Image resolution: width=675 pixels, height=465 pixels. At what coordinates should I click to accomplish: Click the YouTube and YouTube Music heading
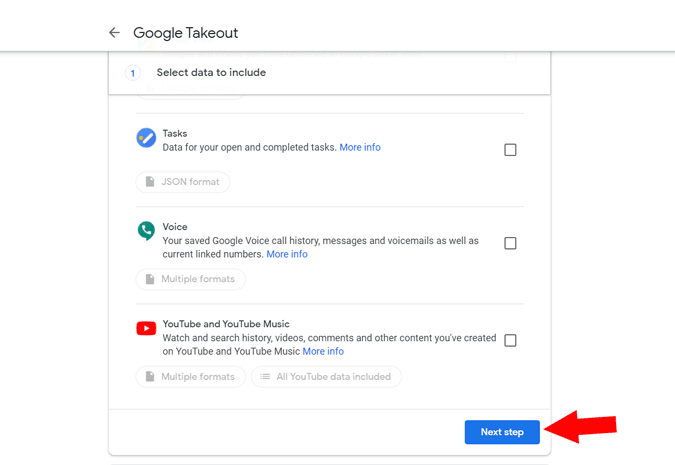[x=226, y=324]
